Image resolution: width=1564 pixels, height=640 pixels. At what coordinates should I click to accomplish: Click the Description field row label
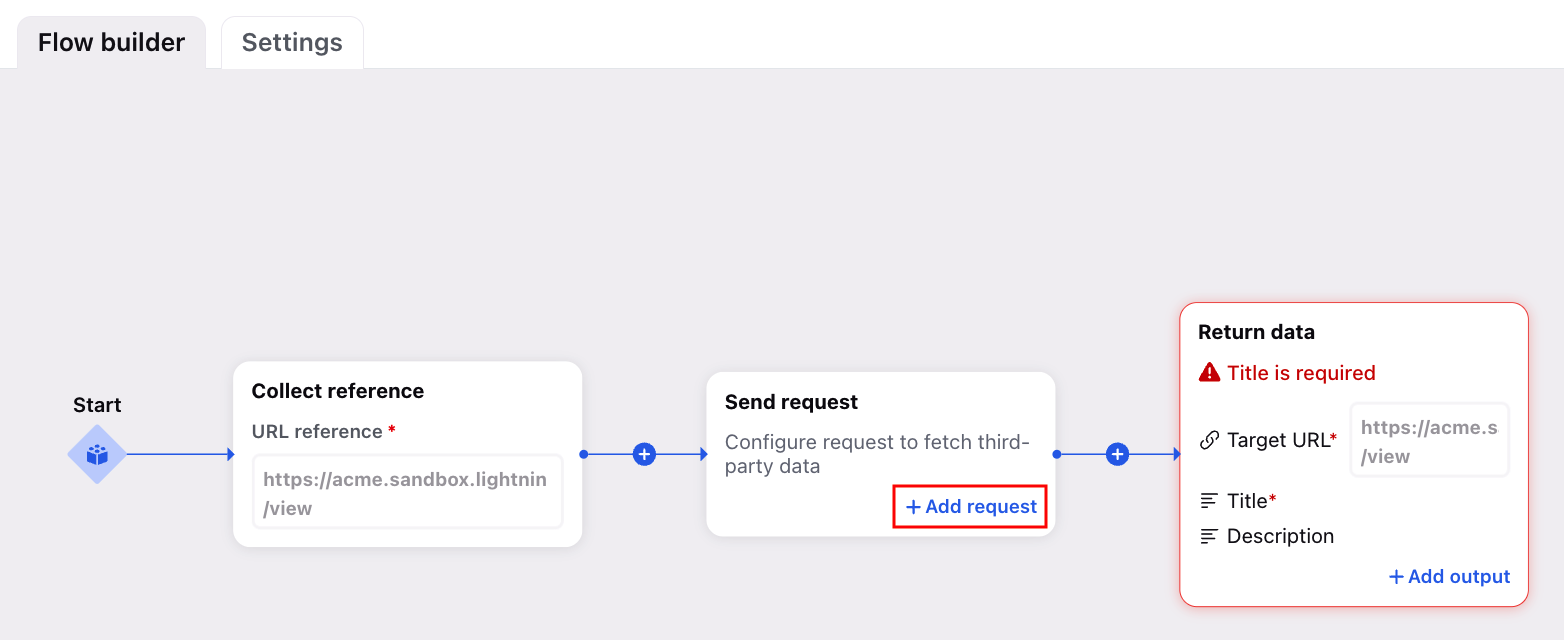coord(1280,536)
